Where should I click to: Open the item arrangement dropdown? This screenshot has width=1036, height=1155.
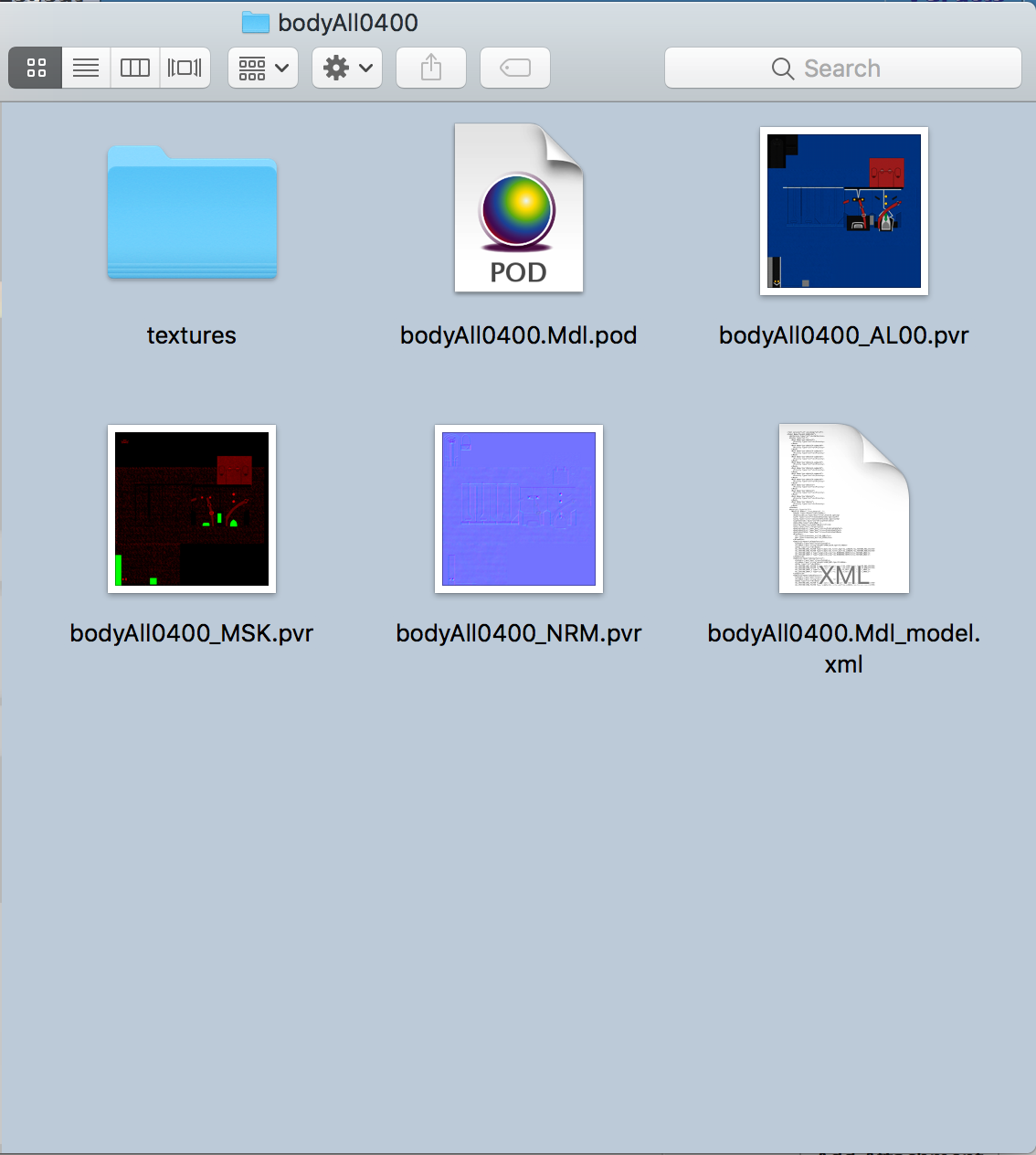coord(263,68)
